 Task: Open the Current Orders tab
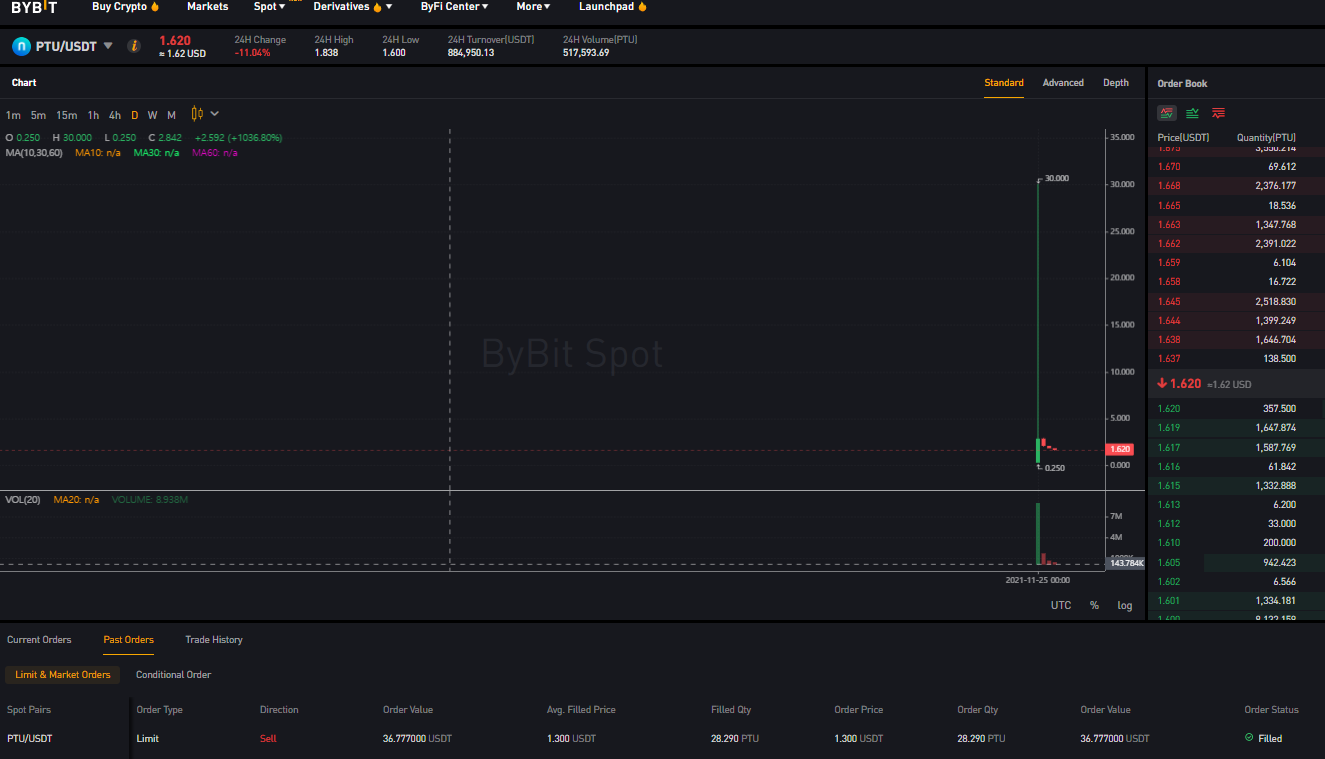tap(39, 640)
